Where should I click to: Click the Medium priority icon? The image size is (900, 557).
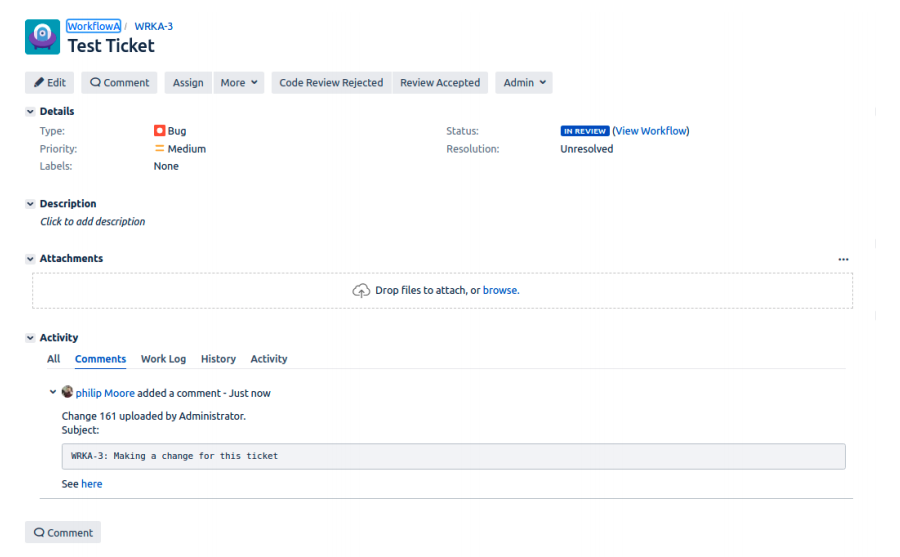(159, 149)
